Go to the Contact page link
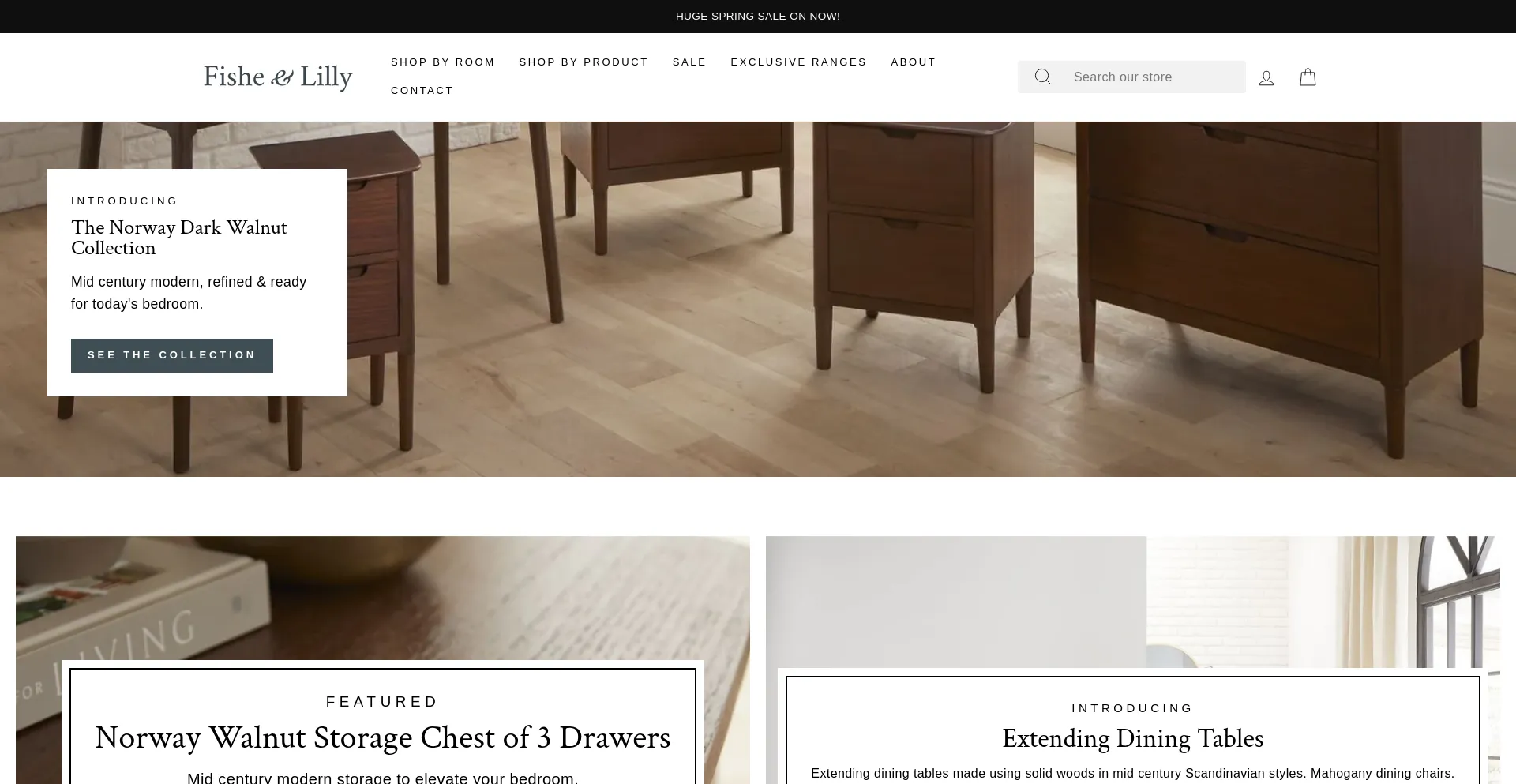Screen dimensions: 1516x784 [x=422, y=91]
